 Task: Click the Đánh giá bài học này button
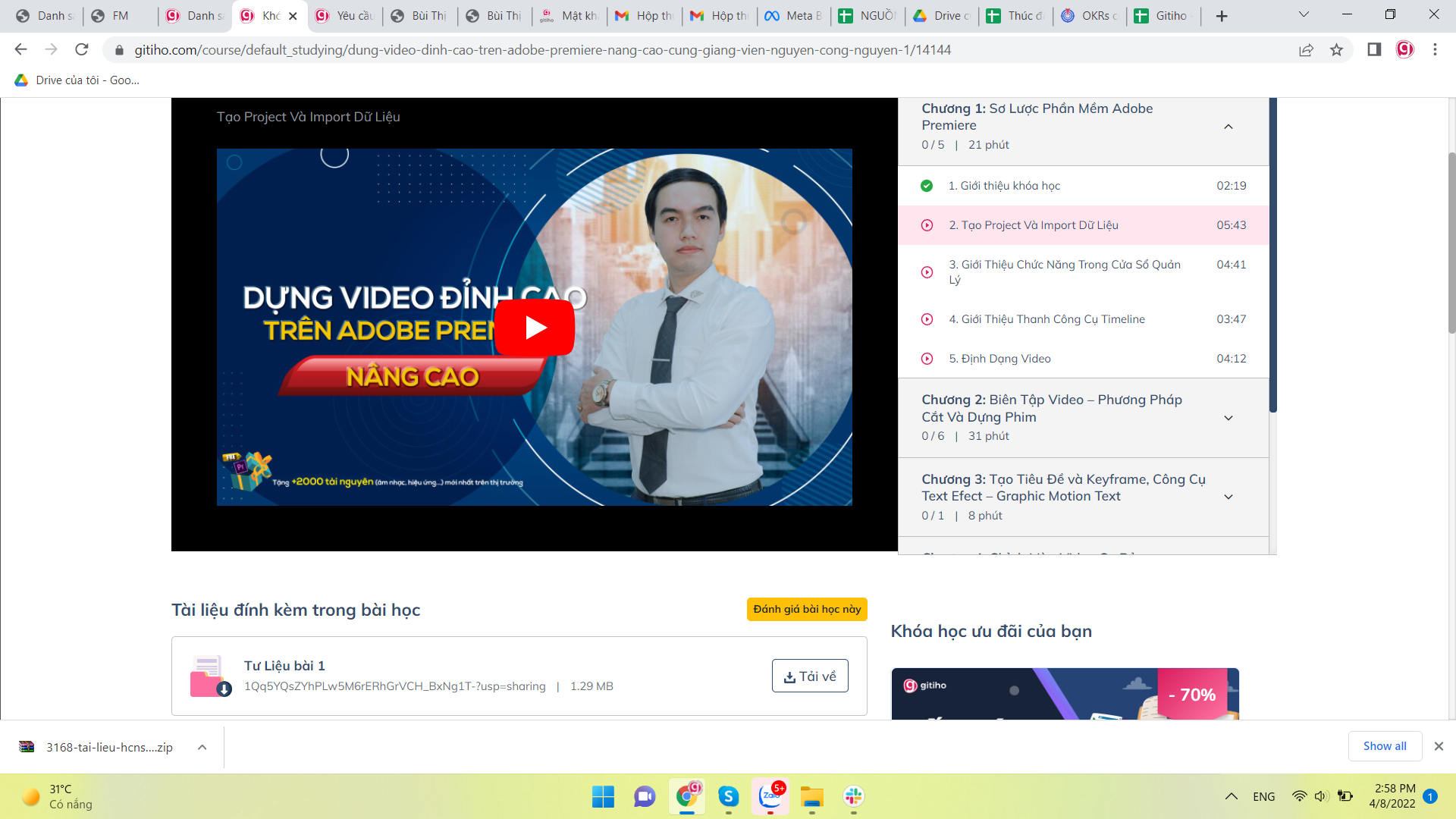click(x=807, y=609)
